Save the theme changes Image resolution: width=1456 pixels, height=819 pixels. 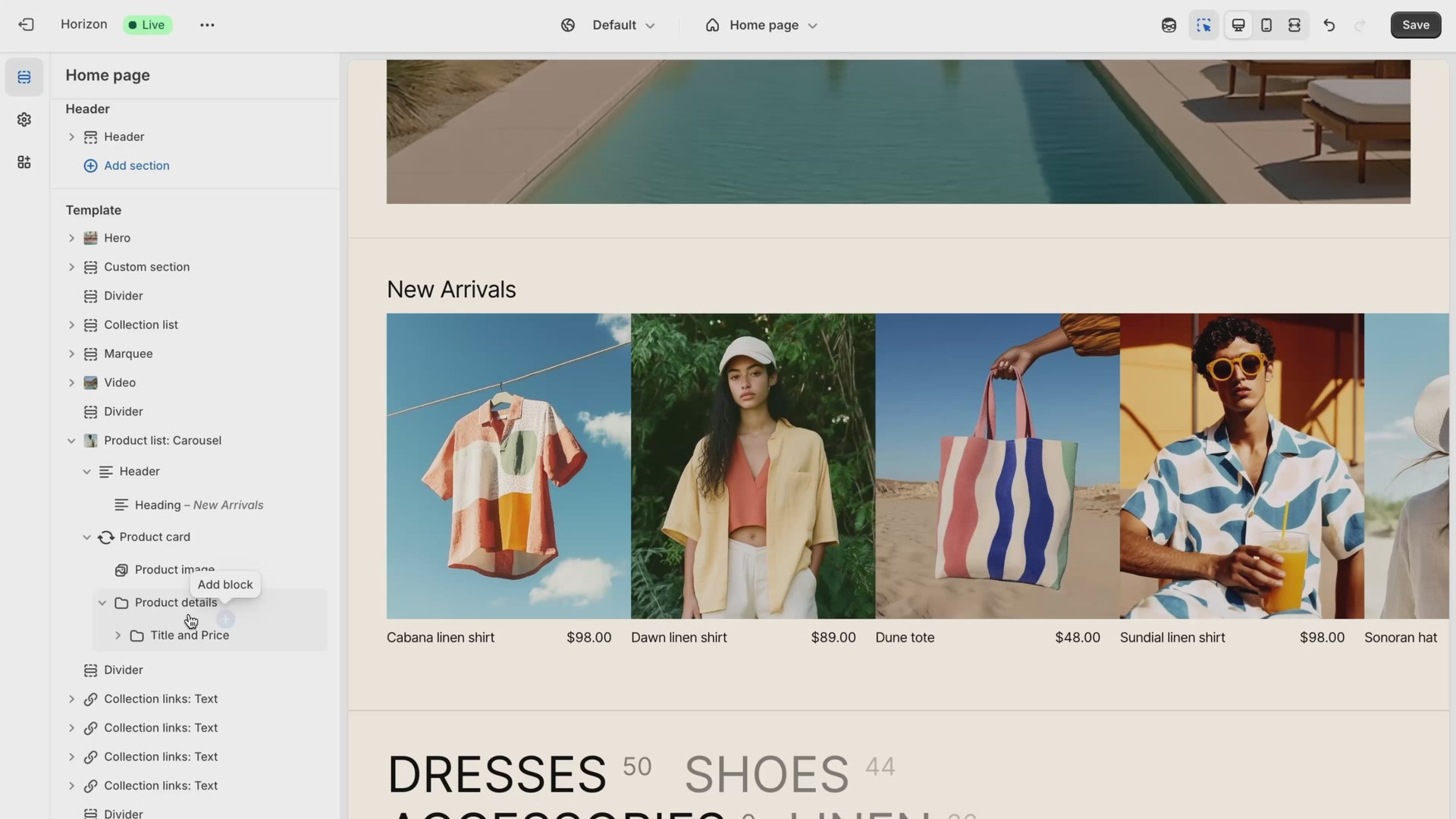[x=1416, y=25]
